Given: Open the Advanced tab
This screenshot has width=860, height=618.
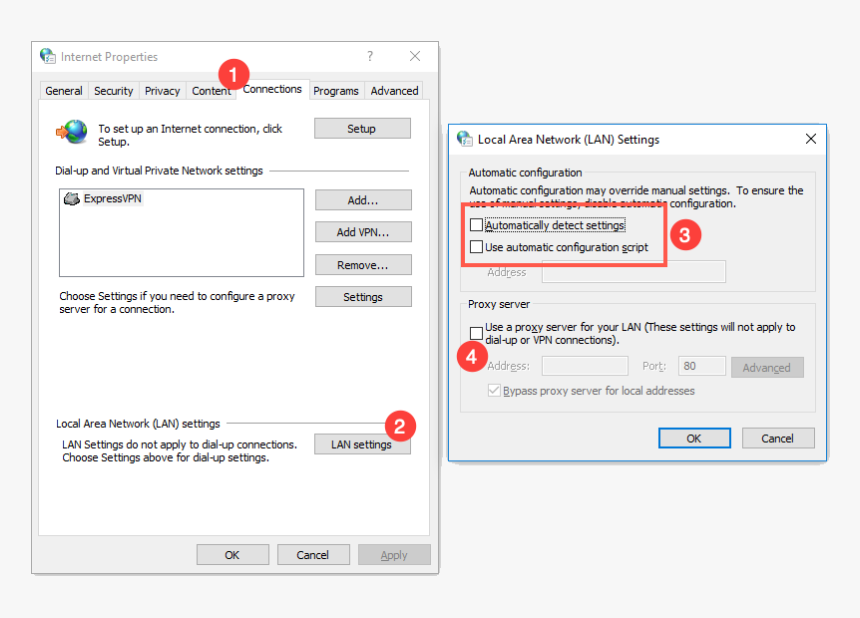Looking at the screenshot, I should (x=394, y=90).
